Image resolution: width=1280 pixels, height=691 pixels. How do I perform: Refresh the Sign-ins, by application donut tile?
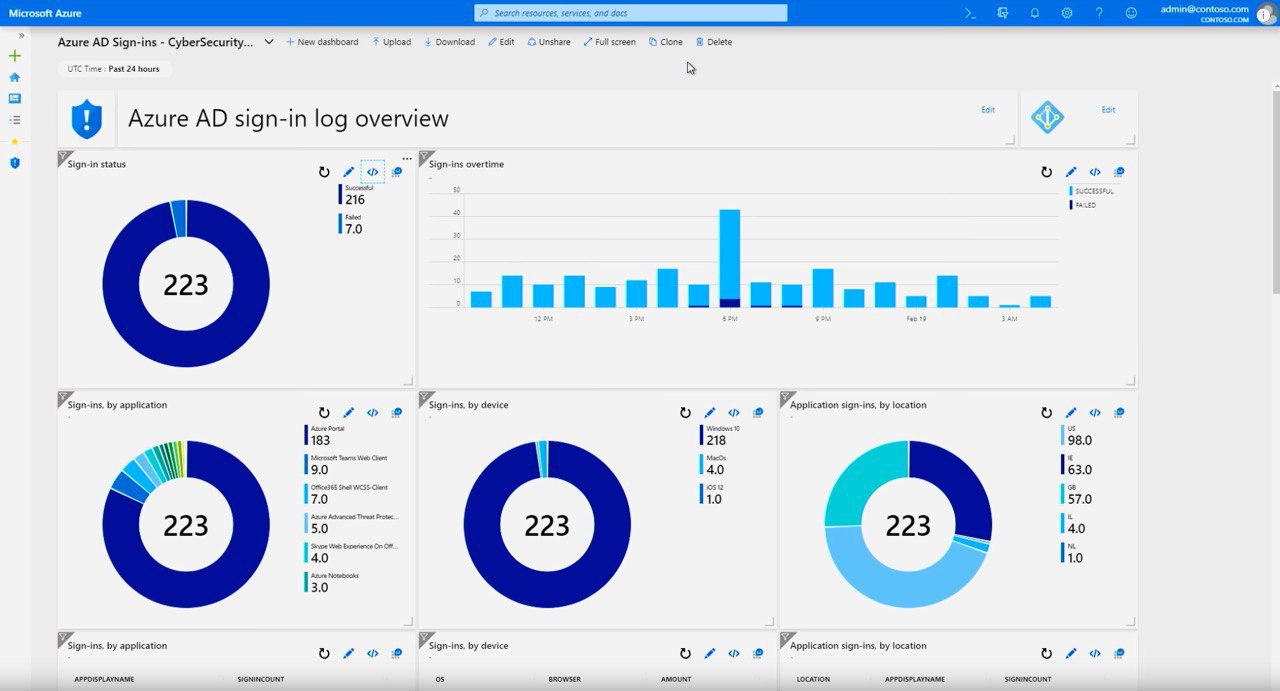click(x=324, y=412)
